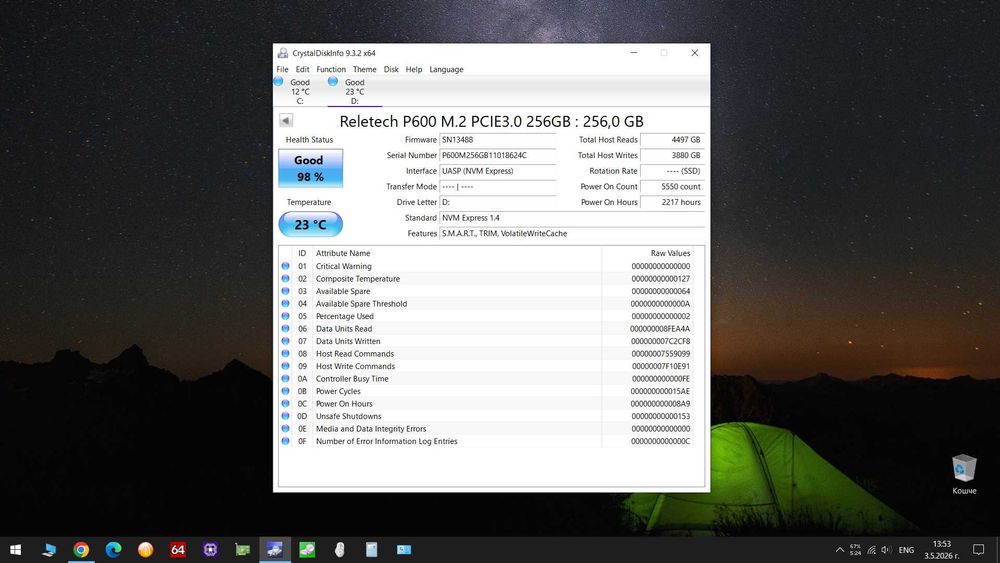Image resolution: width=1000 pixels, height=563 pixels.
Task: Click status icon of Data Units Read row
Action: [286, 328]
